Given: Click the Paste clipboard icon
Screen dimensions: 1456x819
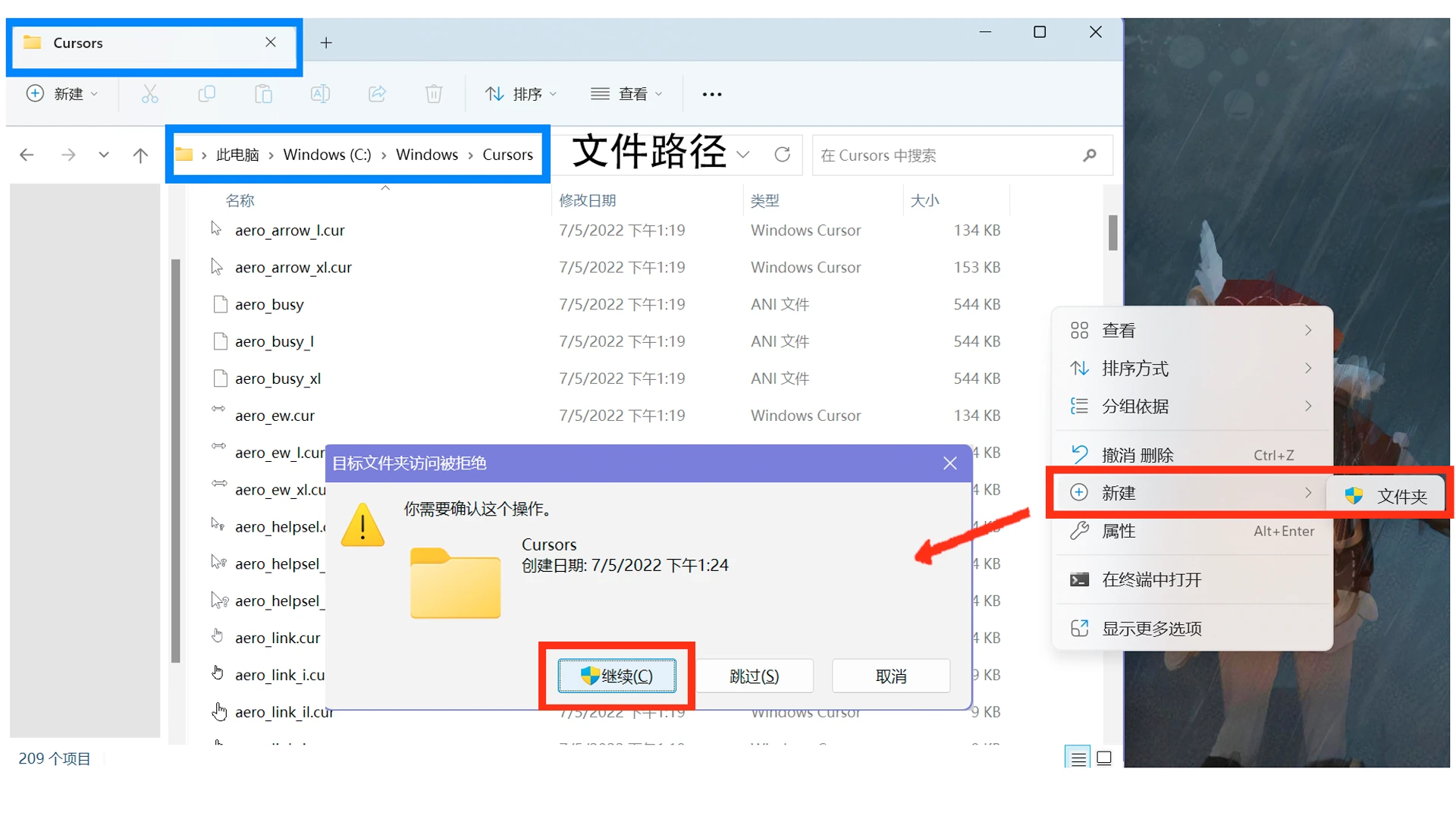Looking at the screenshot, I should coord(263,94).
